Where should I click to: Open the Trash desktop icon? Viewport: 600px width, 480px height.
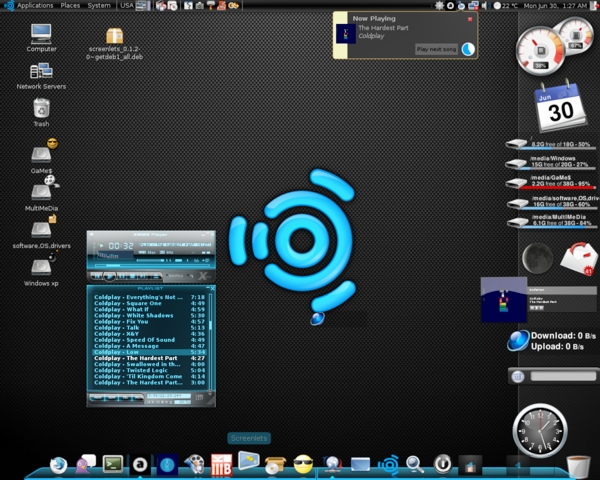pos(41,113)
